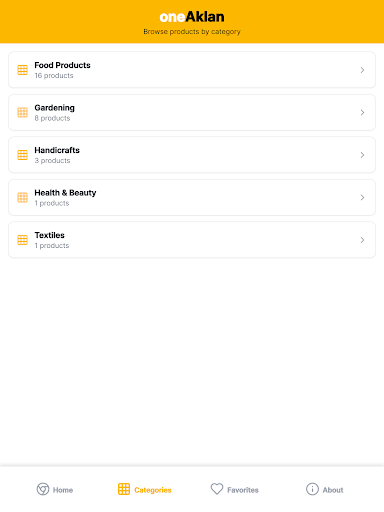384x512 pixels.
Task: Tap the Home icon in bottom navigation
Action: 43,489
